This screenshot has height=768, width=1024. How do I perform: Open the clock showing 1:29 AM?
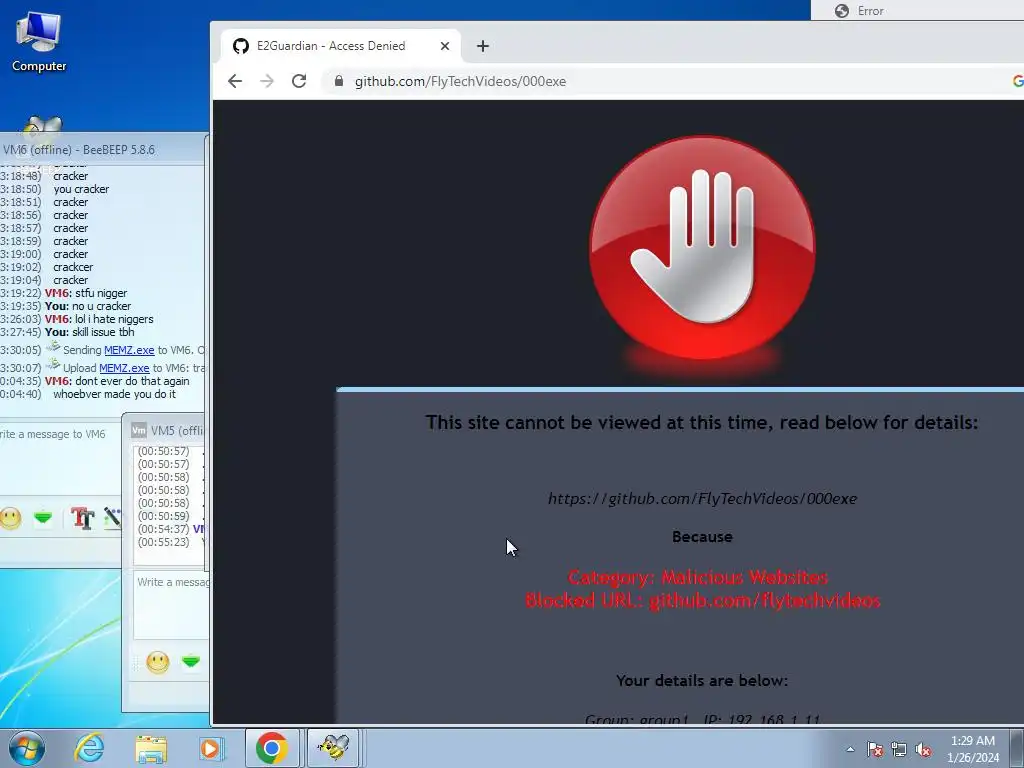pos(972,749)
